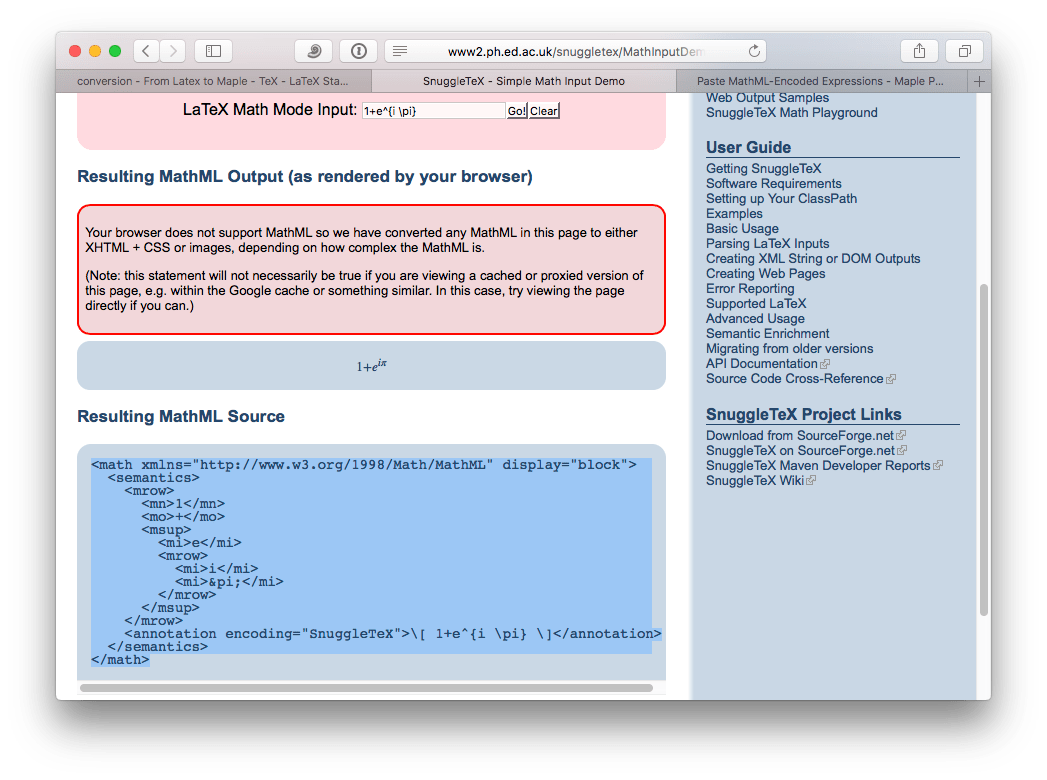Show all tabs with the tab overview icon
Image resolution: width=1047 pixels, height=780 pixels.
pyautogui.click(x=963, y=50)
